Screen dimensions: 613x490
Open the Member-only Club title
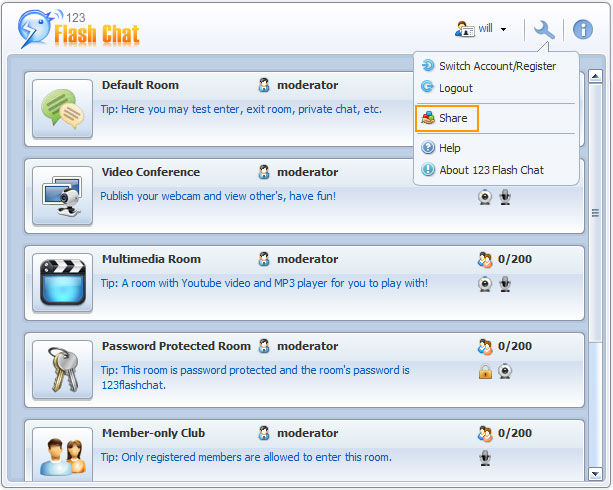click(x=154, y=433)
